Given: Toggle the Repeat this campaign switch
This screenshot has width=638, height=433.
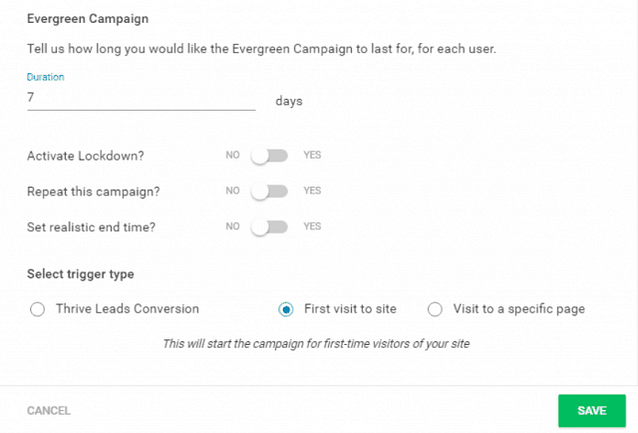Looking at the screenshot, I should (x=269, y=191).
